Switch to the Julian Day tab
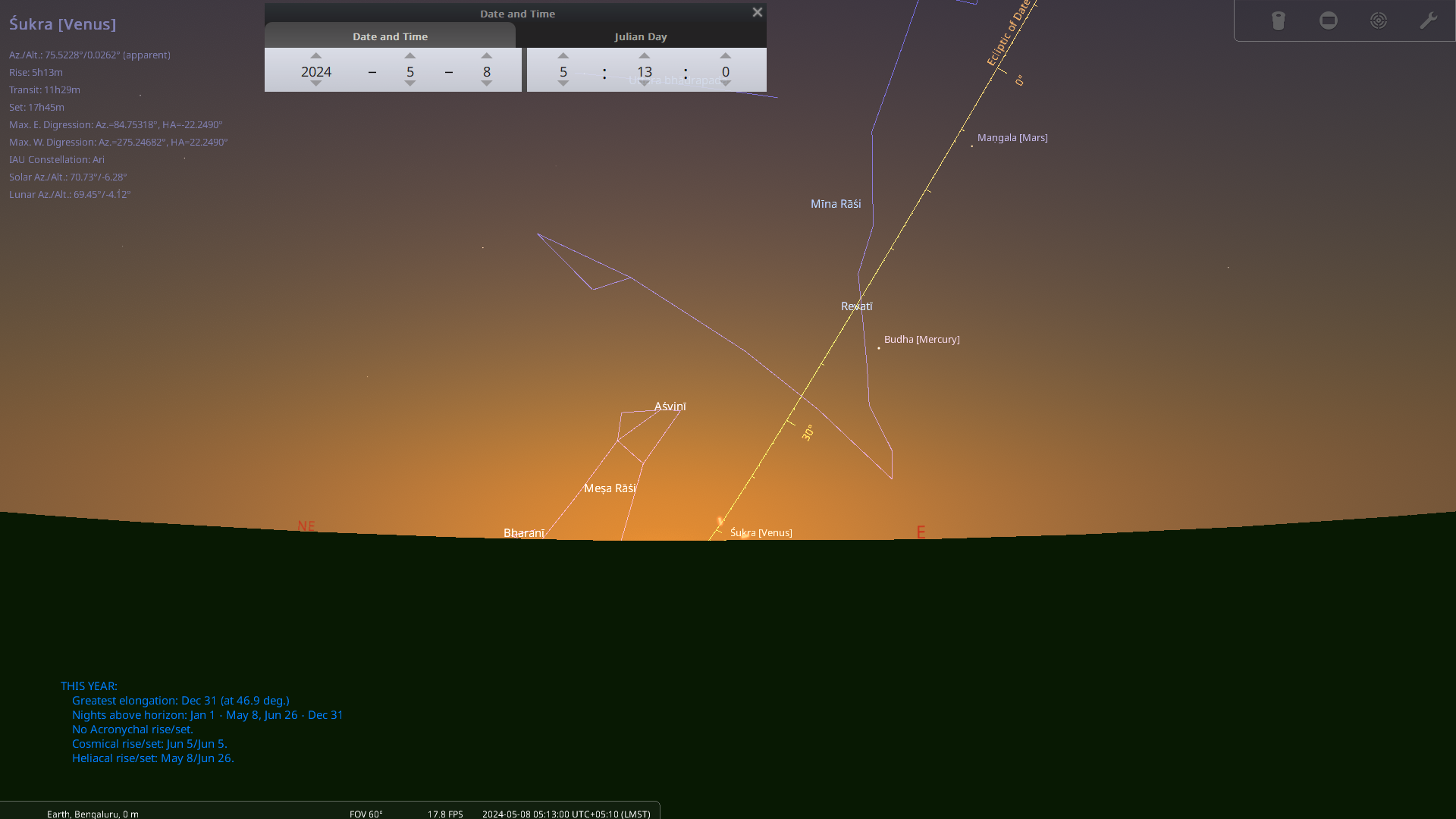Screen dimensions: 1456x819 point(642,36)
